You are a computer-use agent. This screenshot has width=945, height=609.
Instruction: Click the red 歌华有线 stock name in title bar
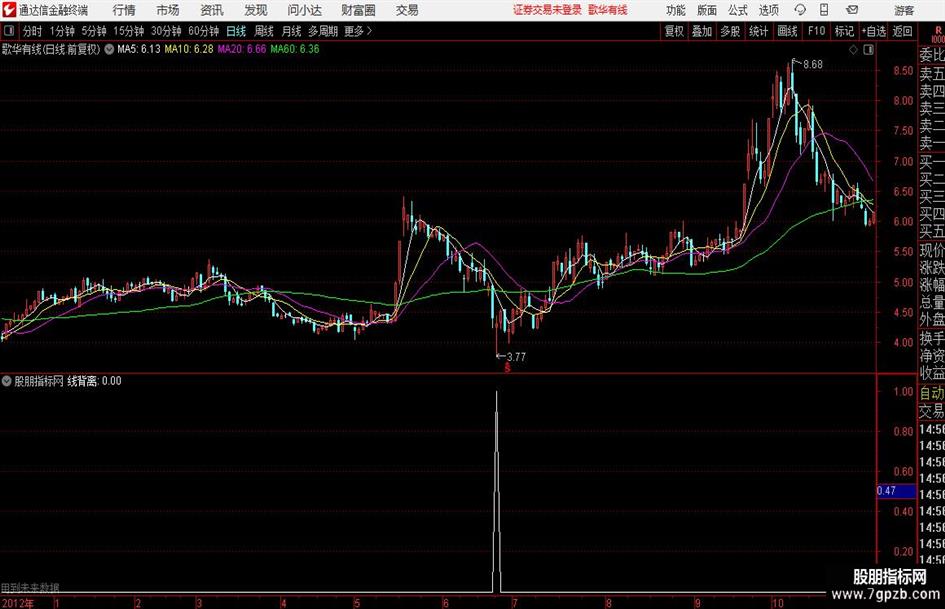(608, 10)
